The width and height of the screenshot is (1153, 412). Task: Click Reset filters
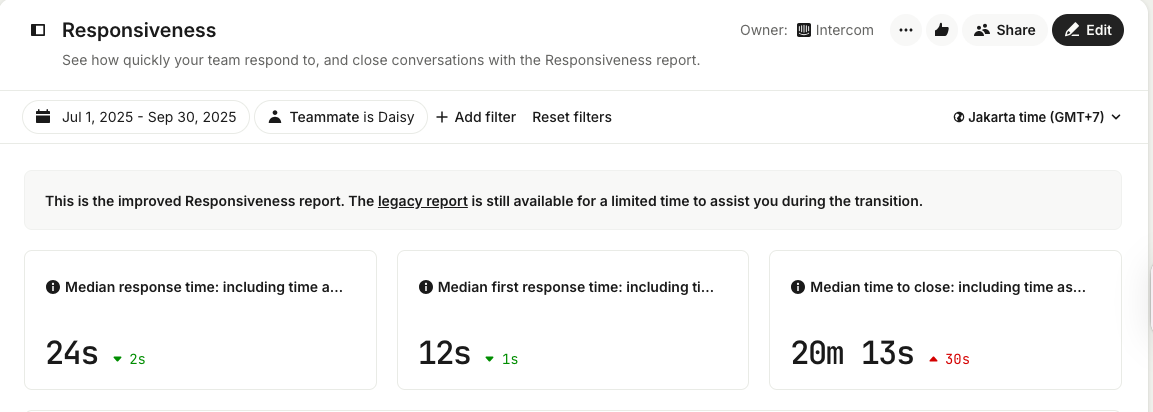click(572, 117)
